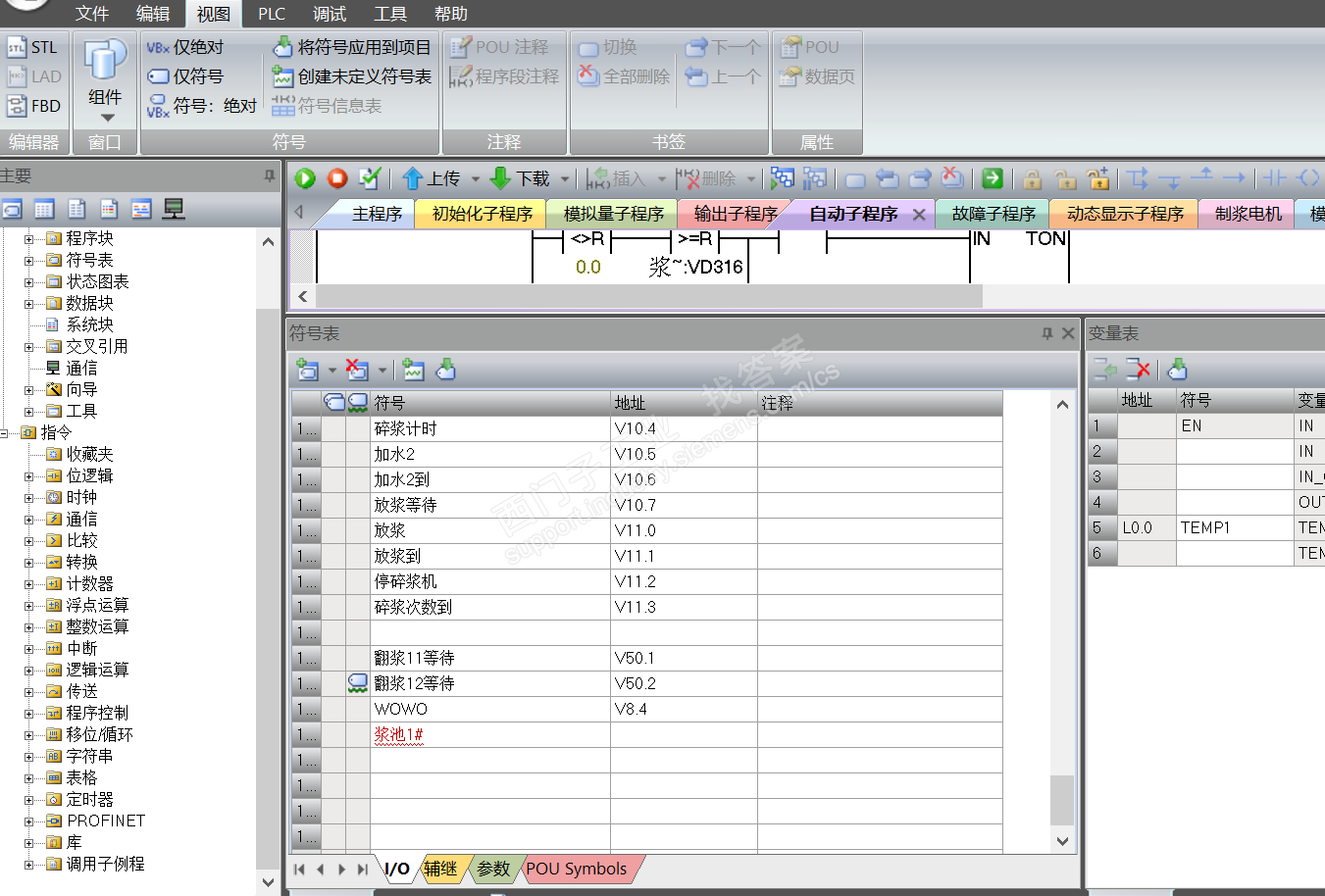Close the 自动子程序 tab
This screenshot has height=896, width=1325.
tap(919, 215)
